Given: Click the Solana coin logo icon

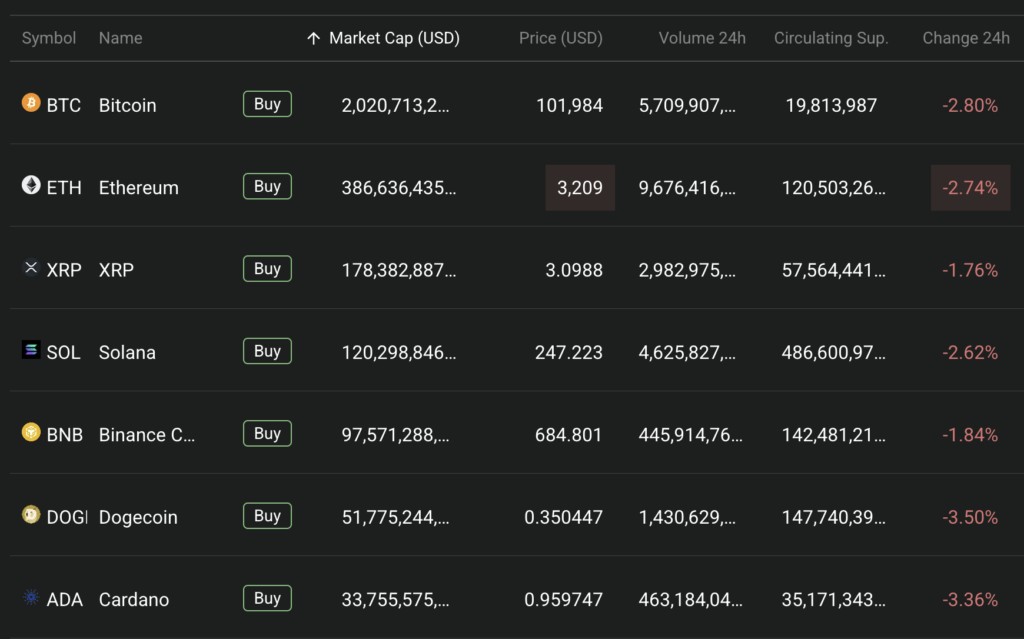Looking at the screenshot, I should pos(31,350).
